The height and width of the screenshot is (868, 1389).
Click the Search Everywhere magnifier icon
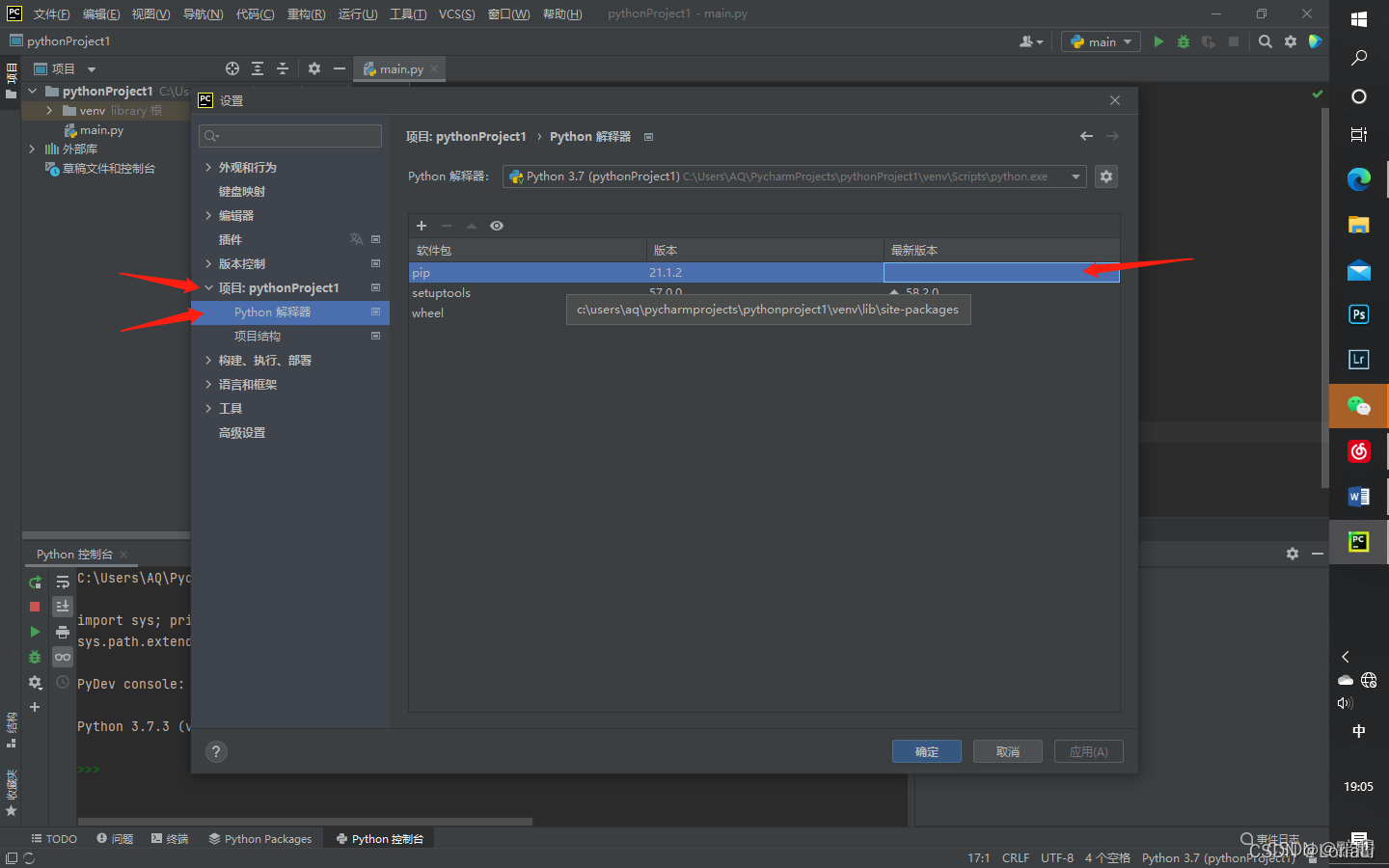click(x=1266, y=41)
